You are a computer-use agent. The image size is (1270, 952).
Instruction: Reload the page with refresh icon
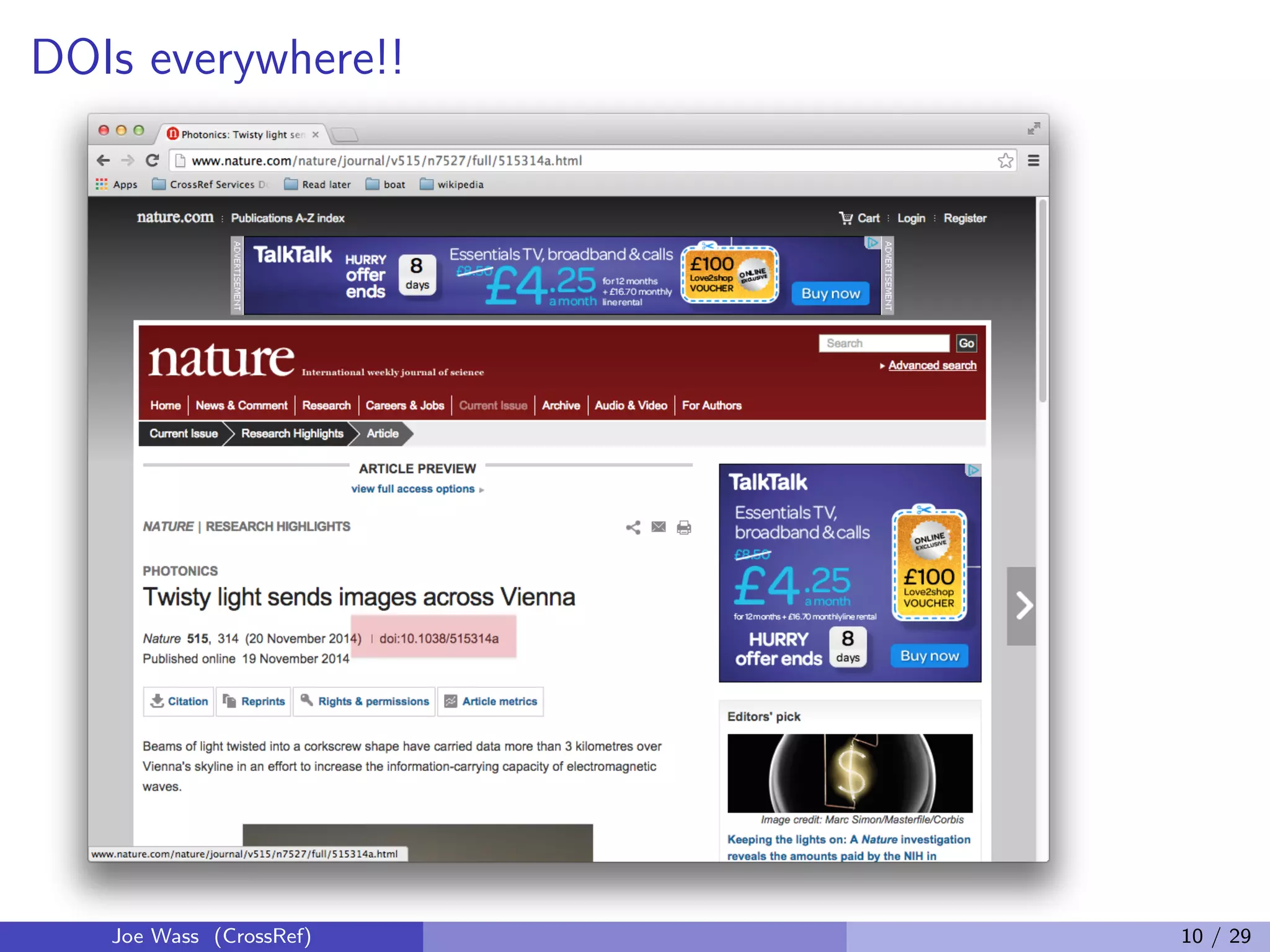tap(153, 161)
